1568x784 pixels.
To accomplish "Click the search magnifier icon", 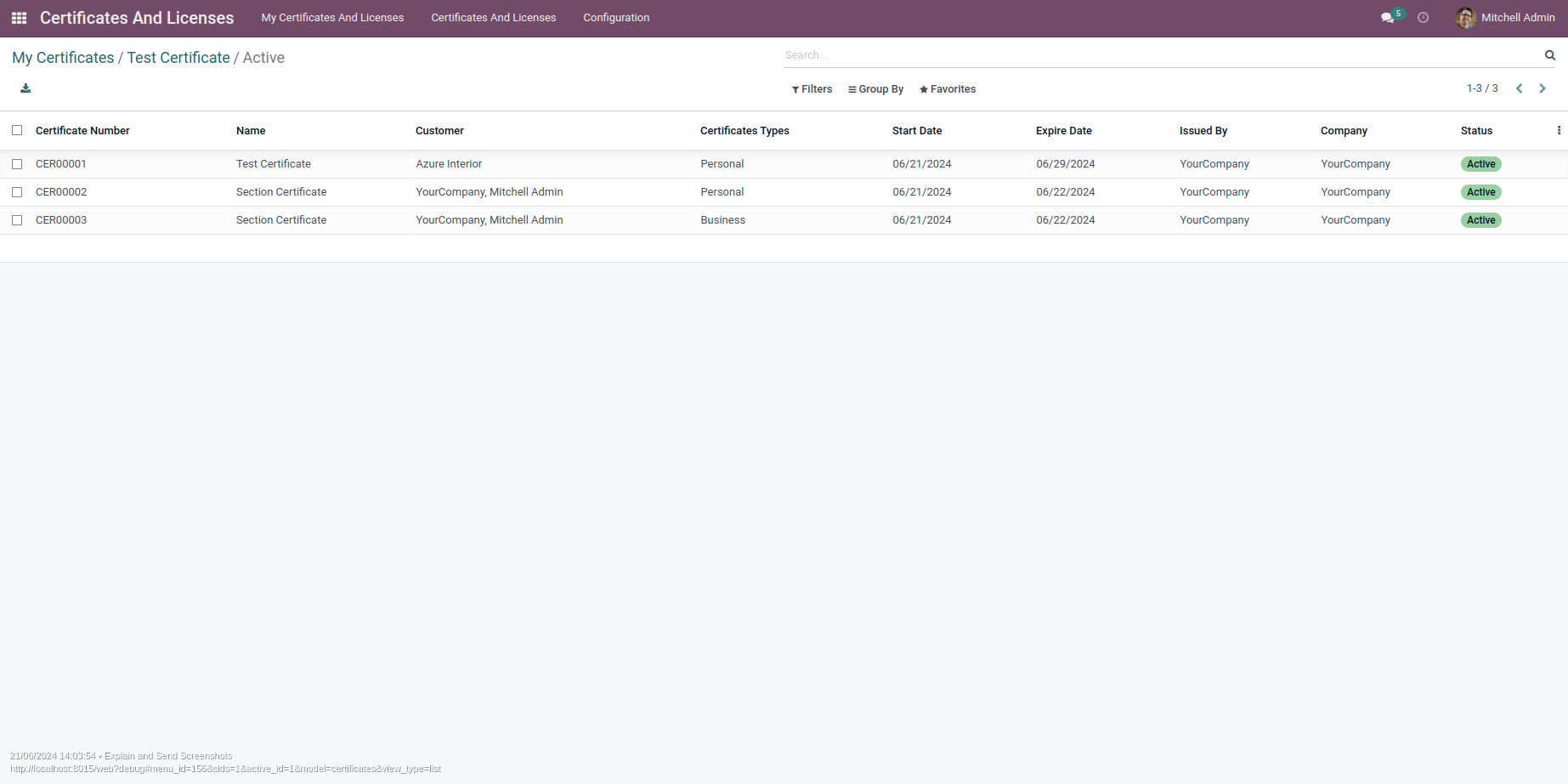I will pos(1550,55).
